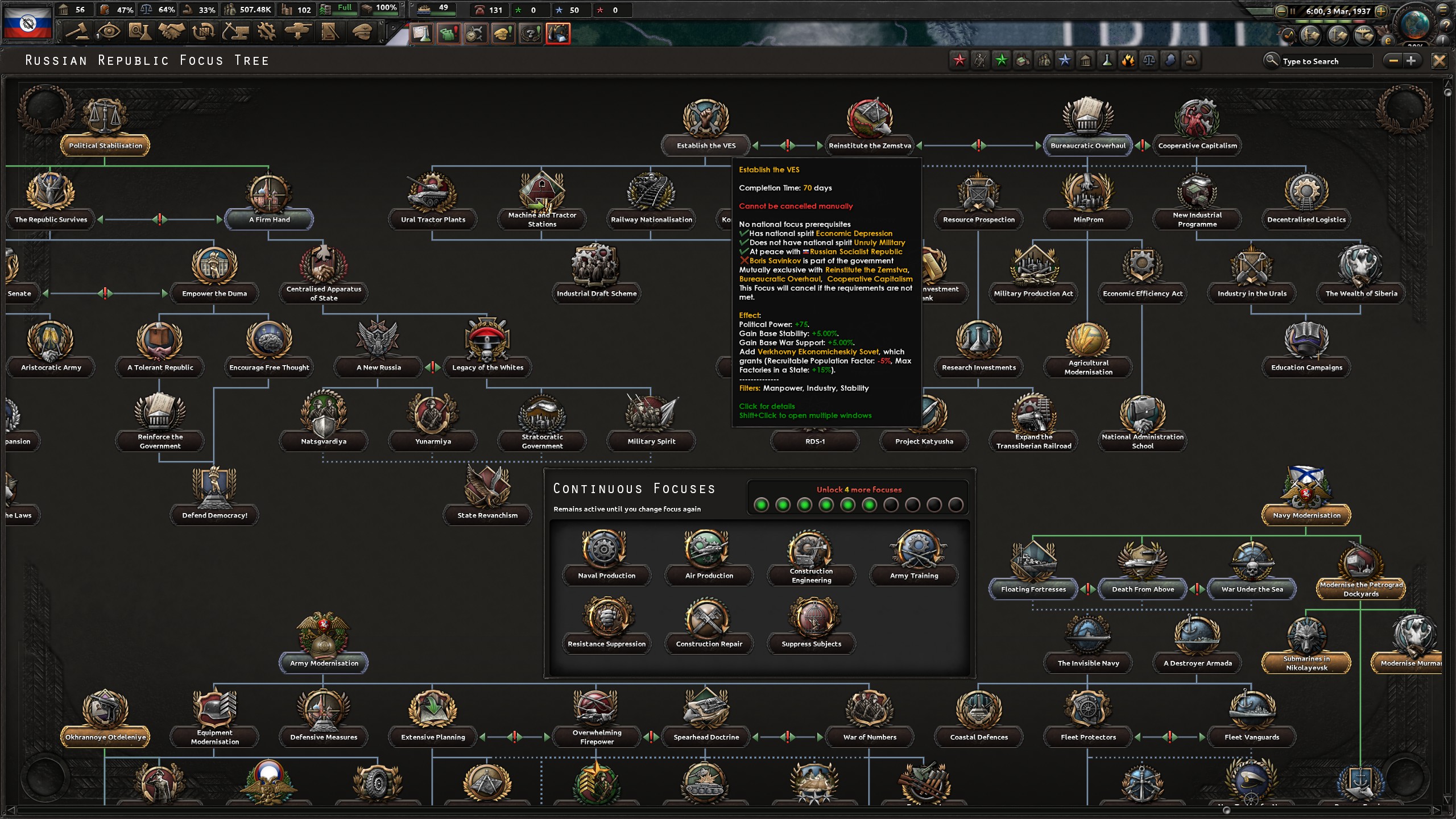Toggle the beaker research focus filter
1456x819 pixels.
tap(1107, 60)
